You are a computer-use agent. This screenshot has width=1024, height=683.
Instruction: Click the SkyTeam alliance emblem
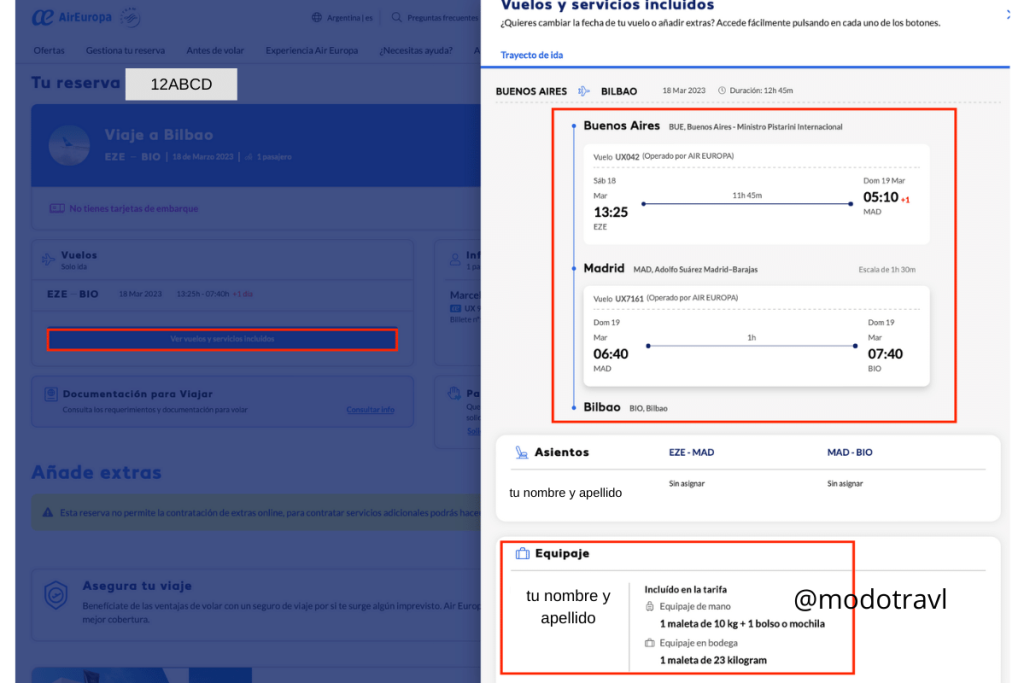tap(130, 17)
